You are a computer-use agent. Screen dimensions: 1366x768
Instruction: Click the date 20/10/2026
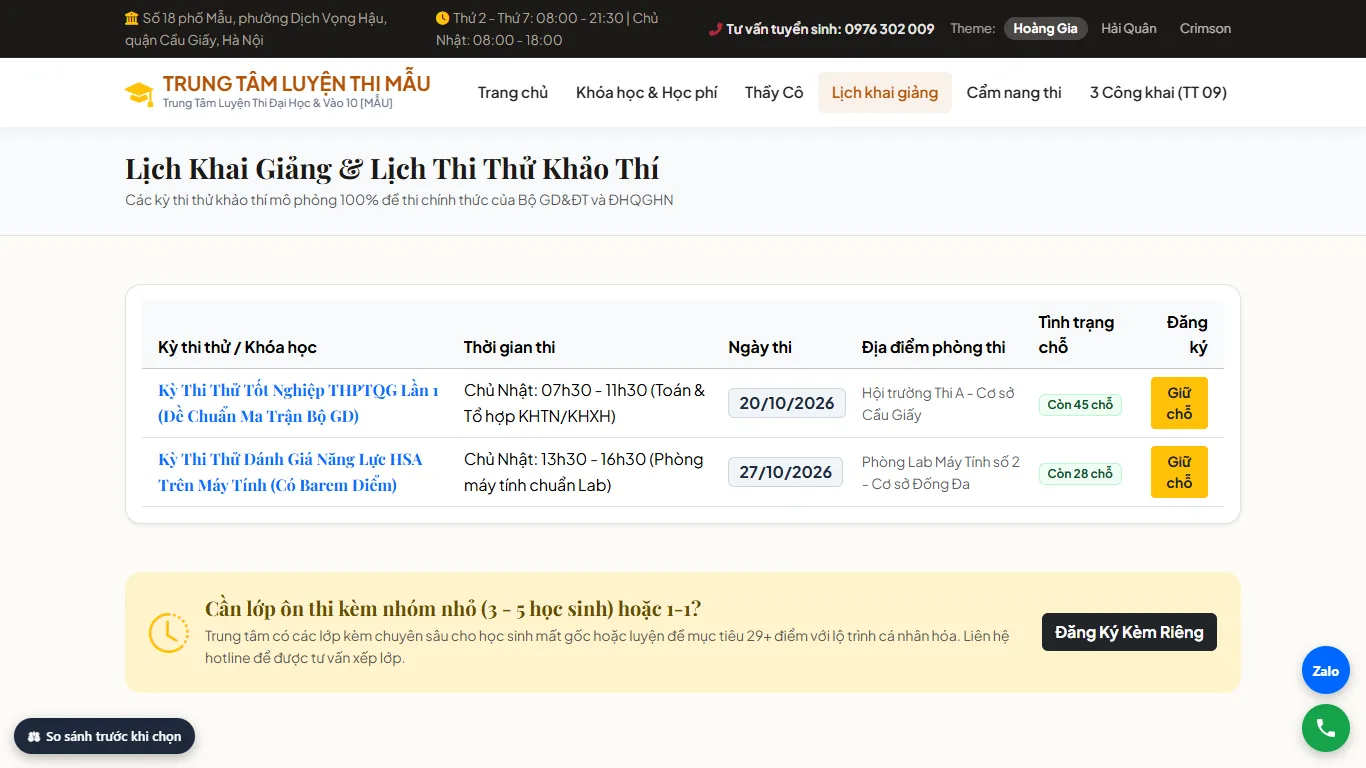click(787, 403)
